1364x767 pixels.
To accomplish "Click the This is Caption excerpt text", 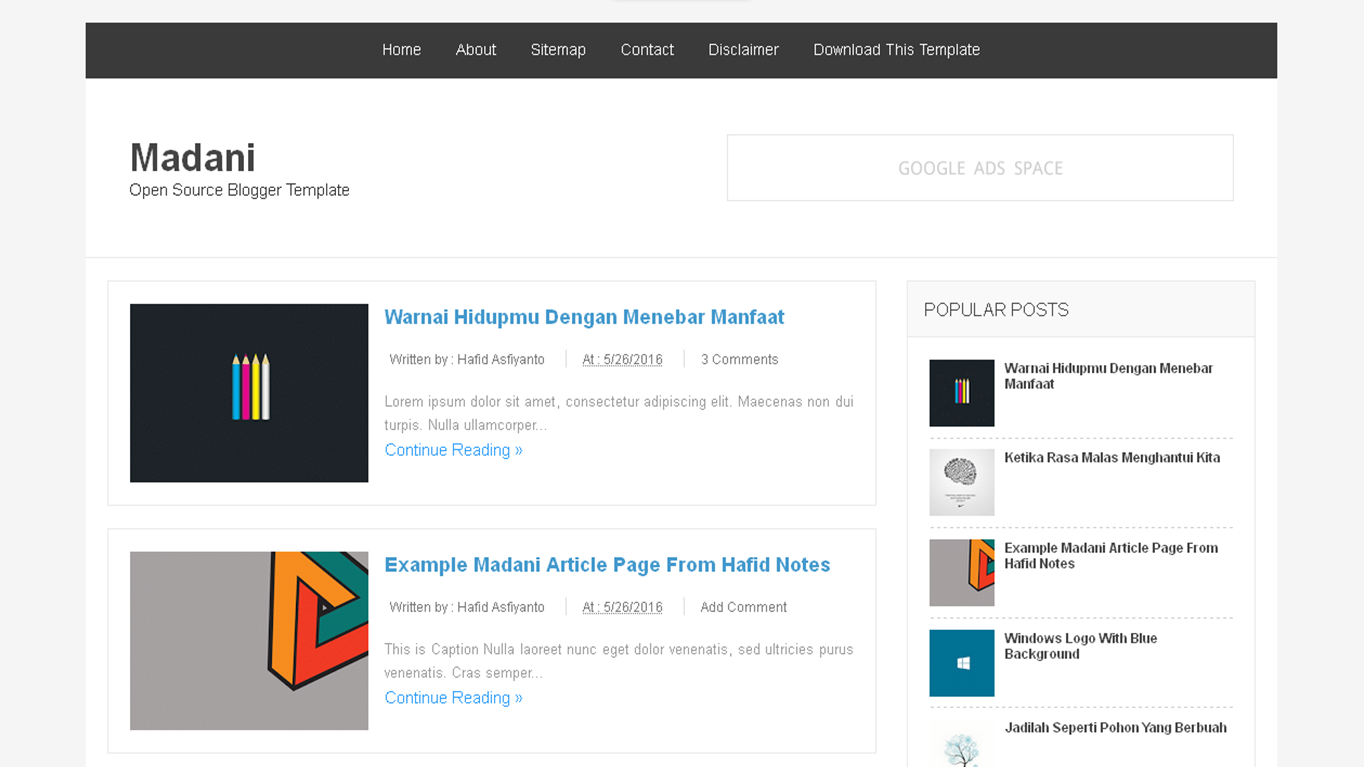I will coord(619,661).
